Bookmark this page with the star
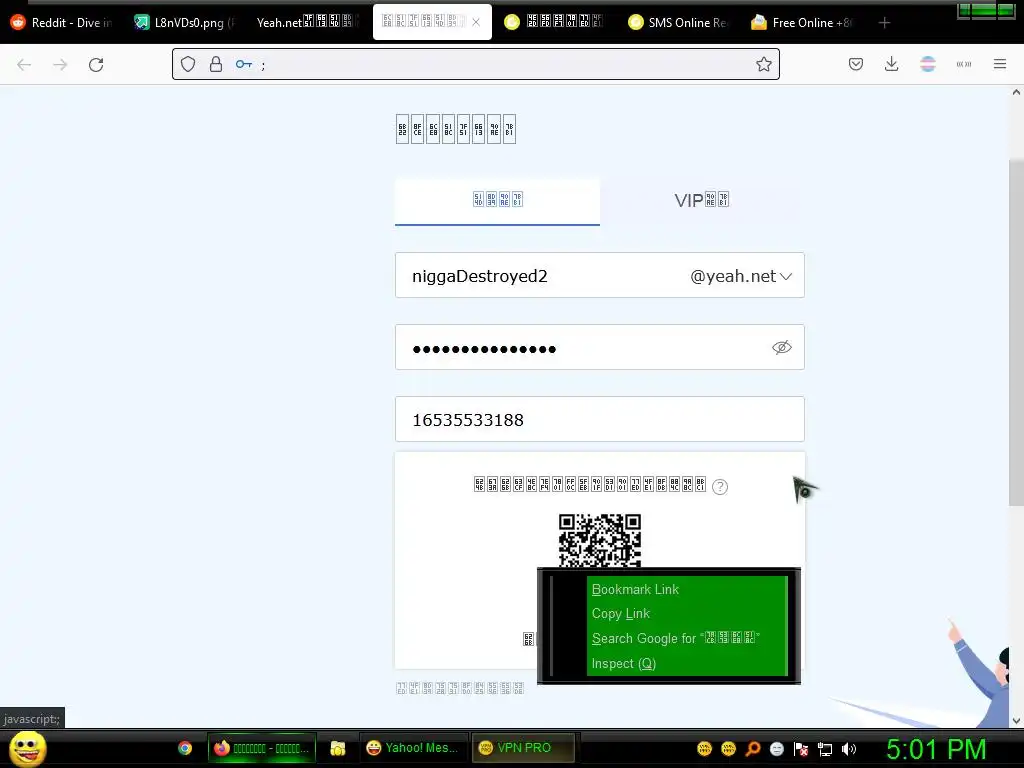The height and width of the screenshot is (768, 1024). (763, 64)
